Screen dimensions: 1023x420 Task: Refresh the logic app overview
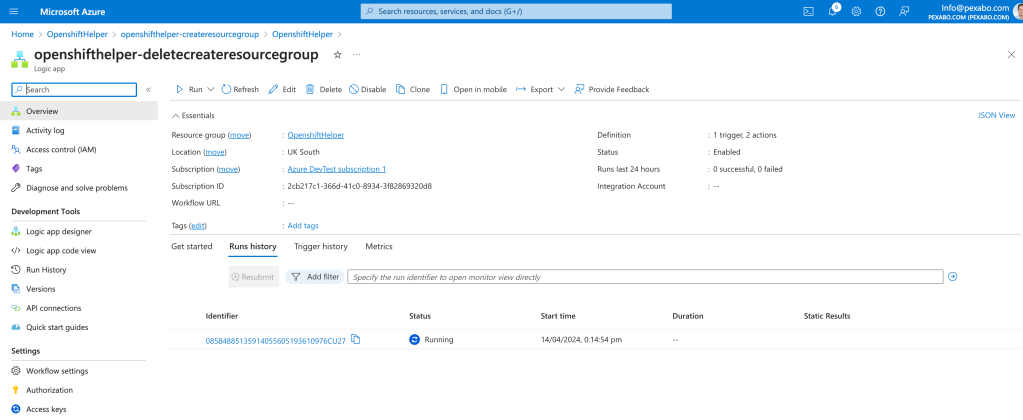click(x=241, y=89)
